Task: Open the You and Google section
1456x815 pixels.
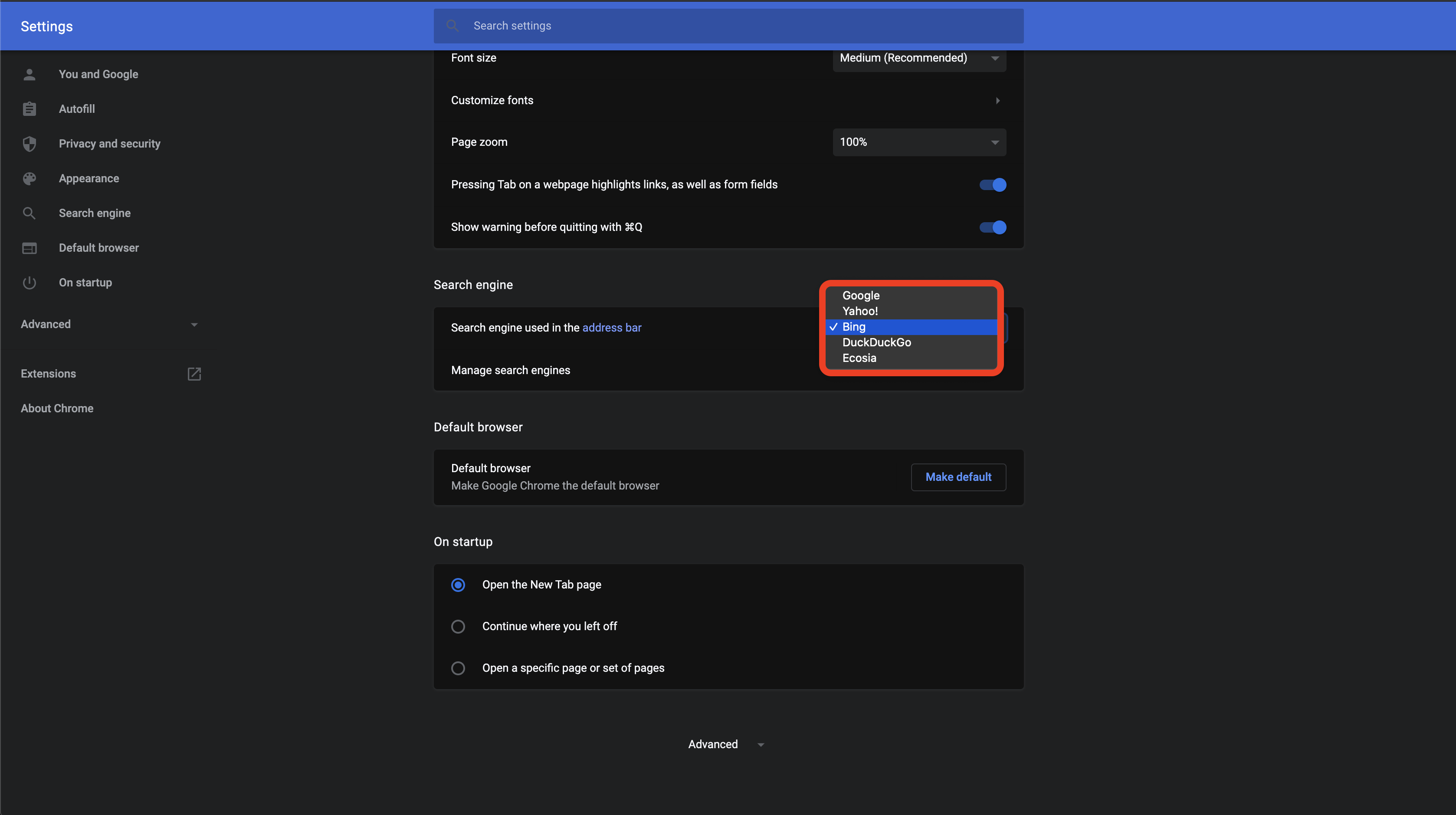Action: click(98, 74)
